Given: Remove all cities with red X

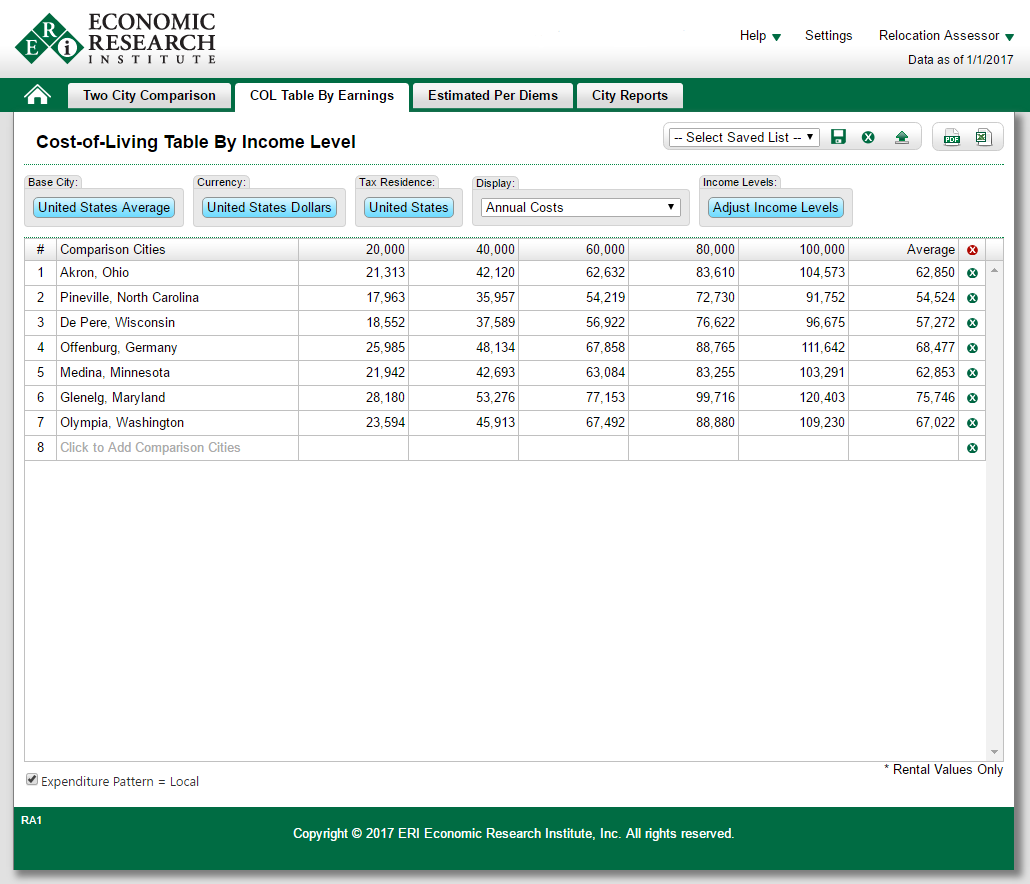Looking at the screenshot, I should tap(972, 250).
